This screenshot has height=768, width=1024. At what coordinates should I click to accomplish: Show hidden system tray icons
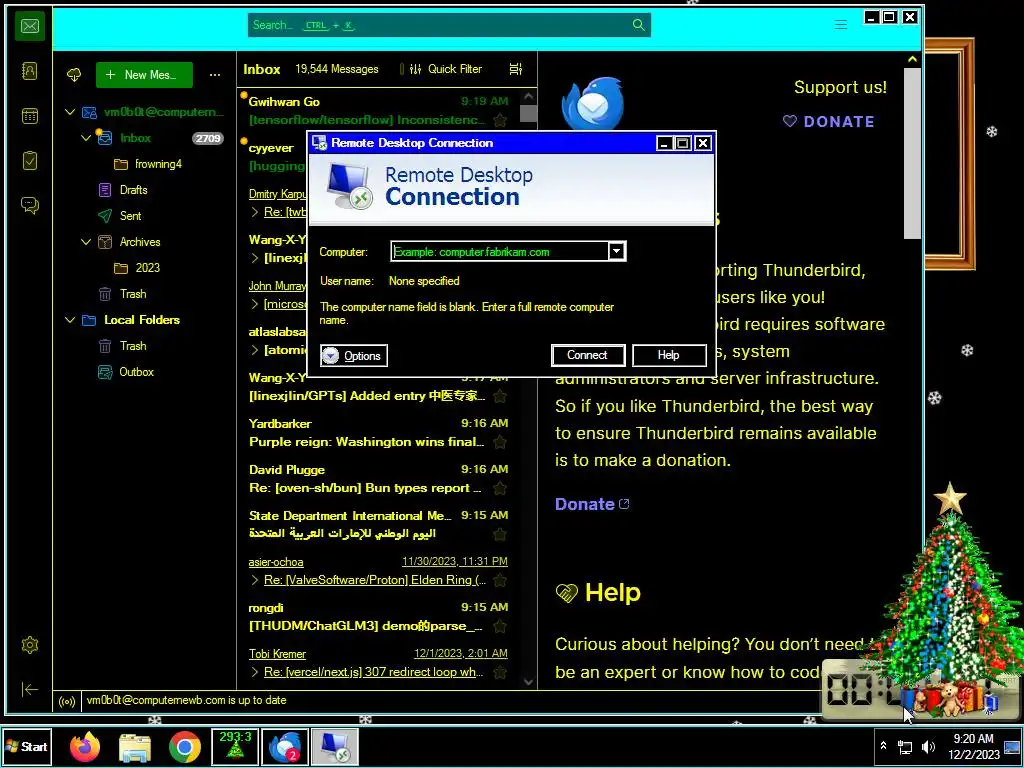(884, 746)
